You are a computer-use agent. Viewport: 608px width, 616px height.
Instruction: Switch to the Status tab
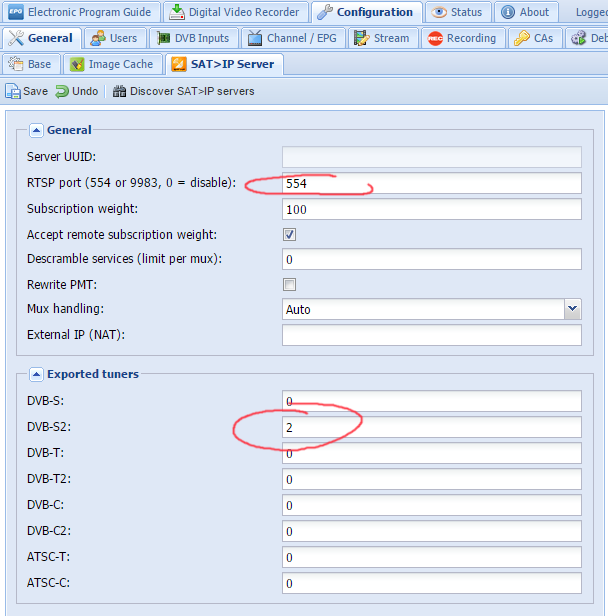coord(457,12)
